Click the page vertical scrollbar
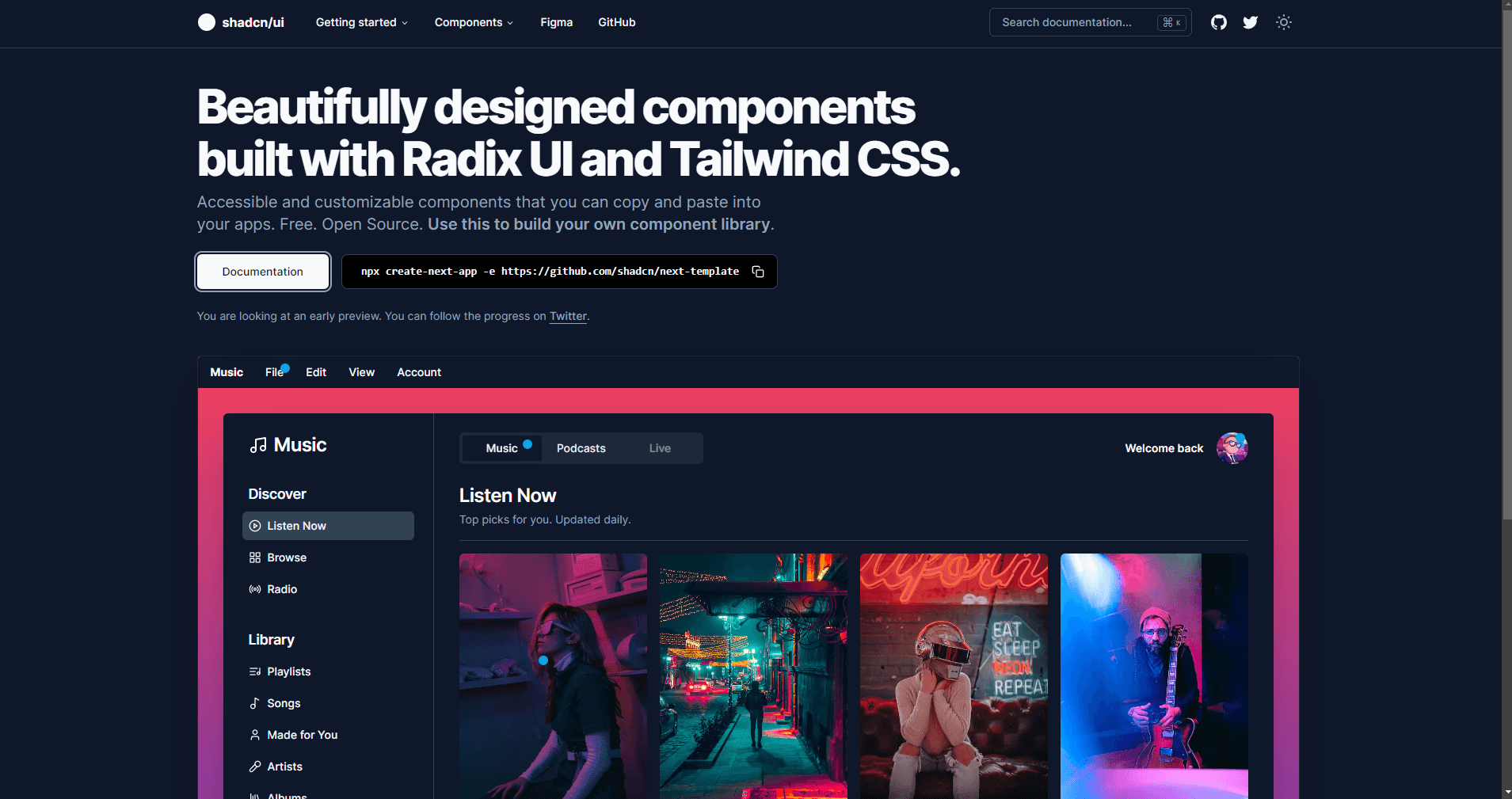This screenshot has width=1512, height=799. (x=1506, y=265)
